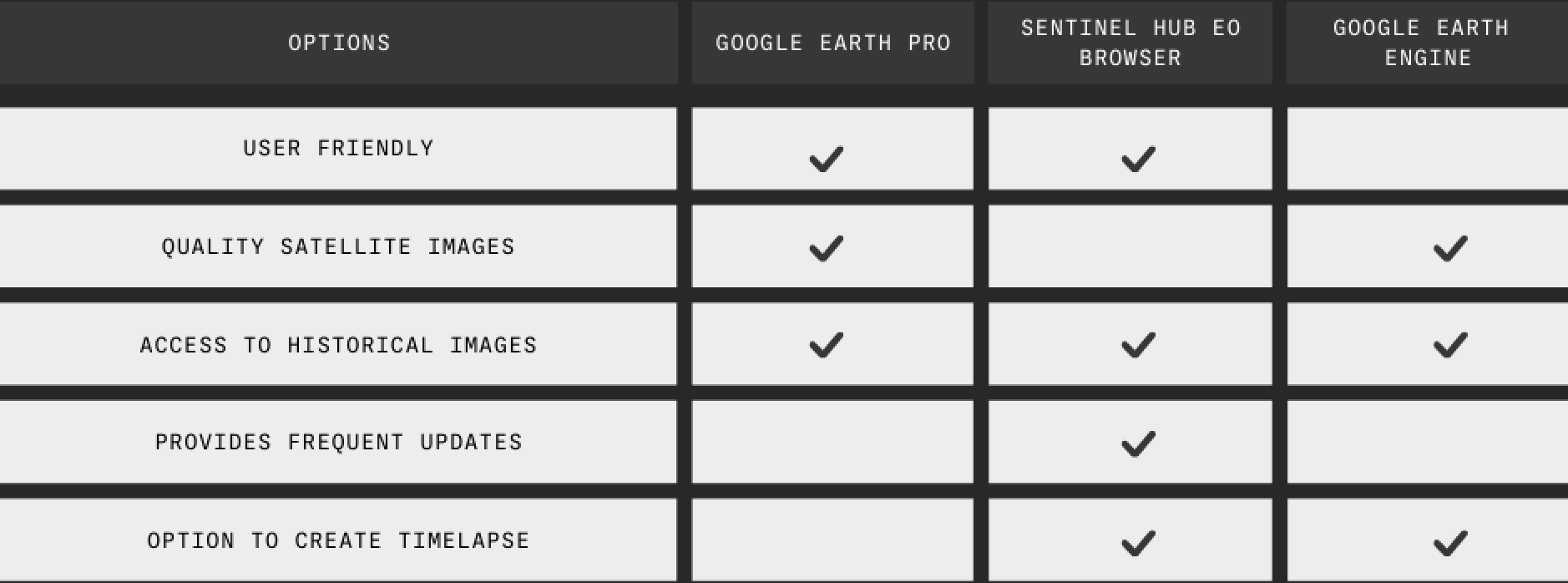Click Google Earth Engine Historical Images checkmark
The image size is (1568, 583).
tap(1450, 345)
